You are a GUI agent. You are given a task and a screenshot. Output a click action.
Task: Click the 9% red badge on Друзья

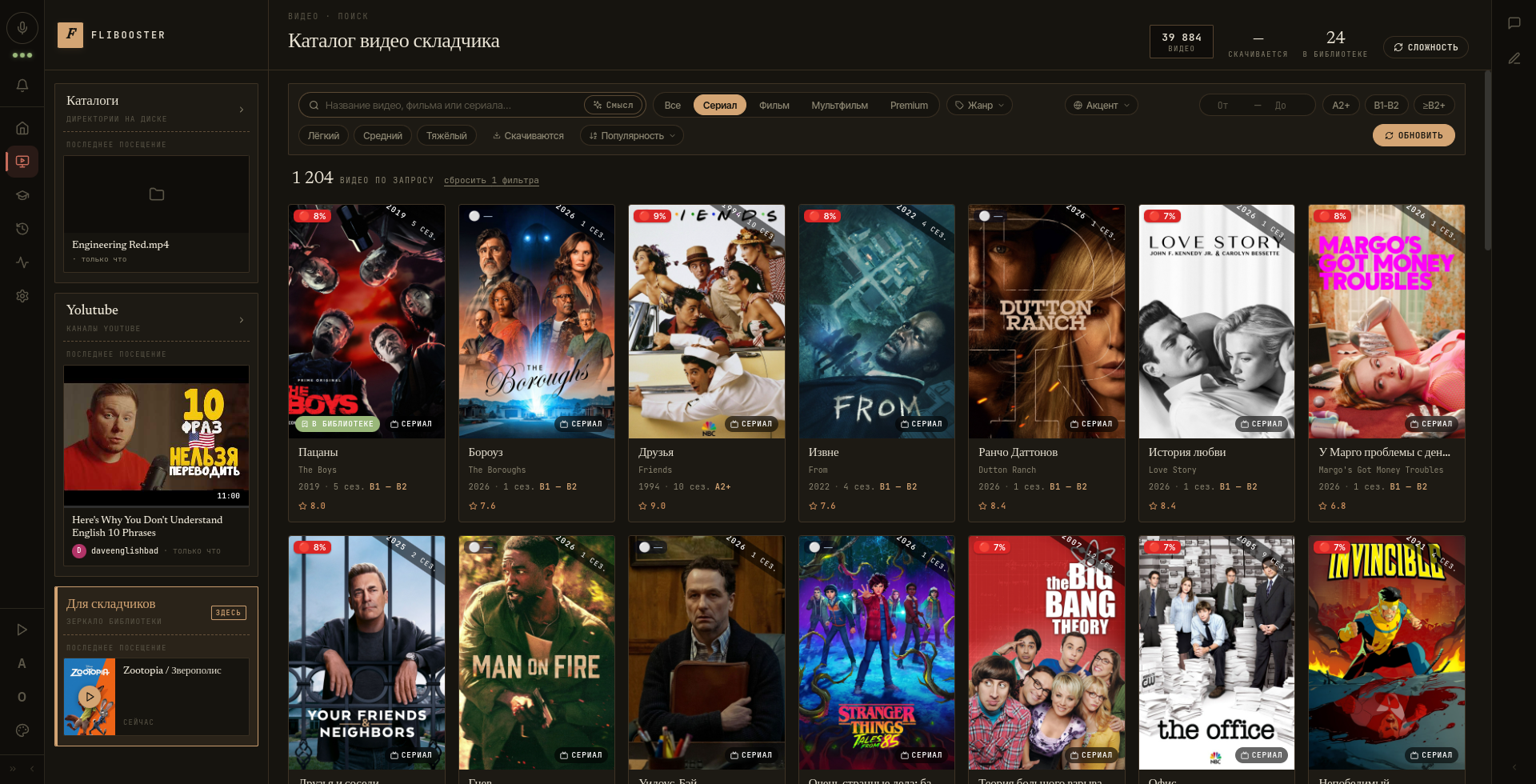tap(653, 216)
